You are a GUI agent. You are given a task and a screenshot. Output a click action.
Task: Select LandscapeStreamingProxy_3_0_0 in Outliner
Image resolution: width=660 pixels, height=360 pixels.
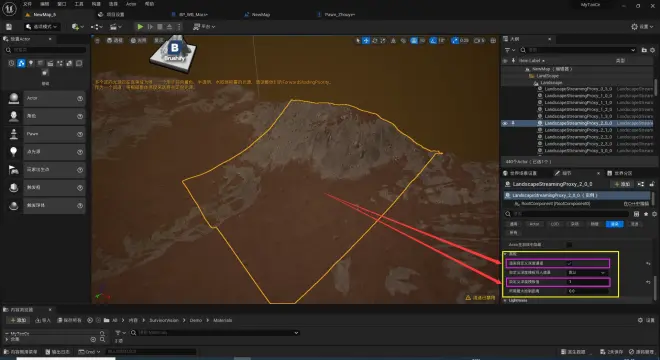coord(578,151)
